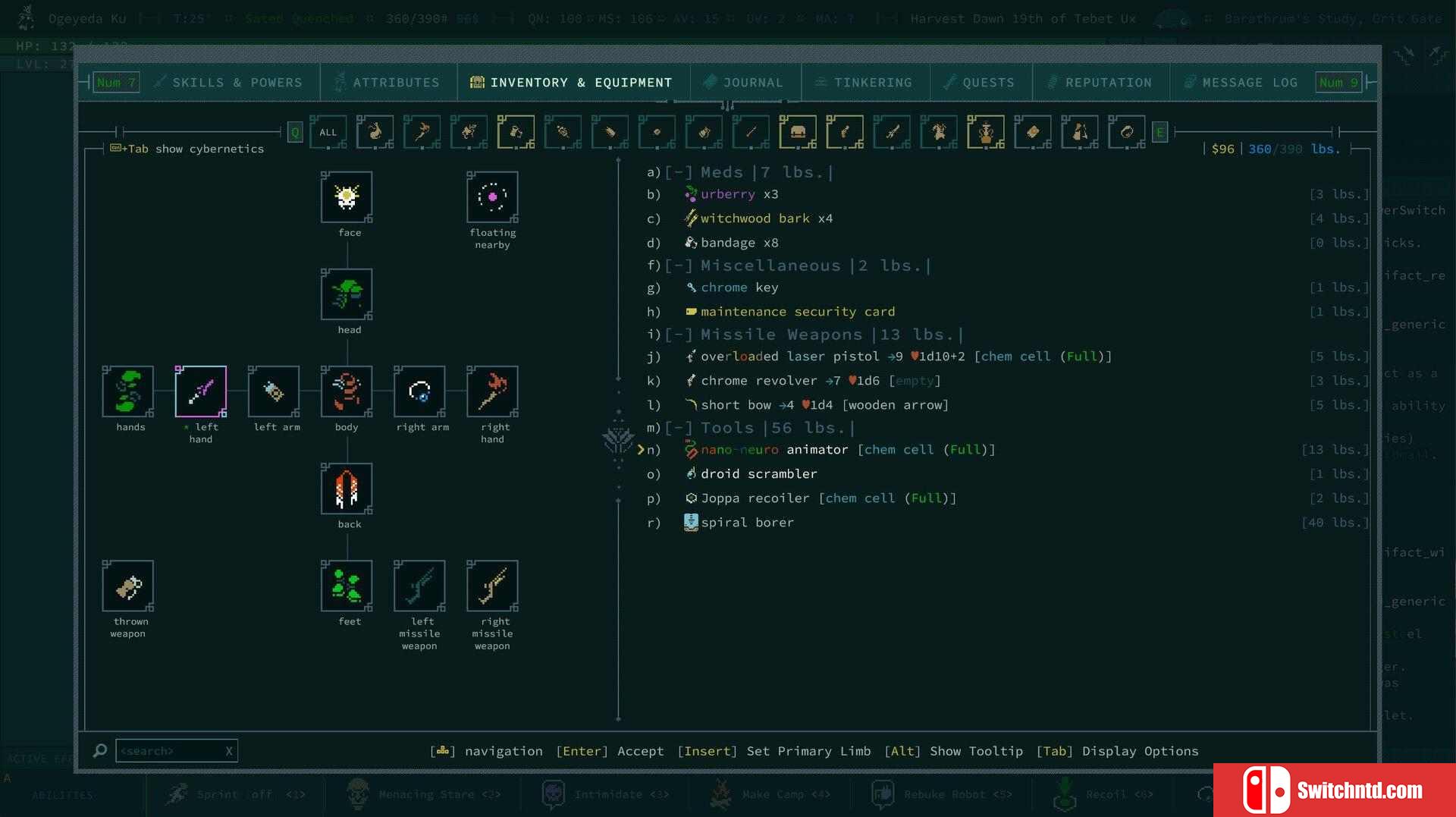Select the chrome revolver row
1456x817 pixels.
(1008, 381)
